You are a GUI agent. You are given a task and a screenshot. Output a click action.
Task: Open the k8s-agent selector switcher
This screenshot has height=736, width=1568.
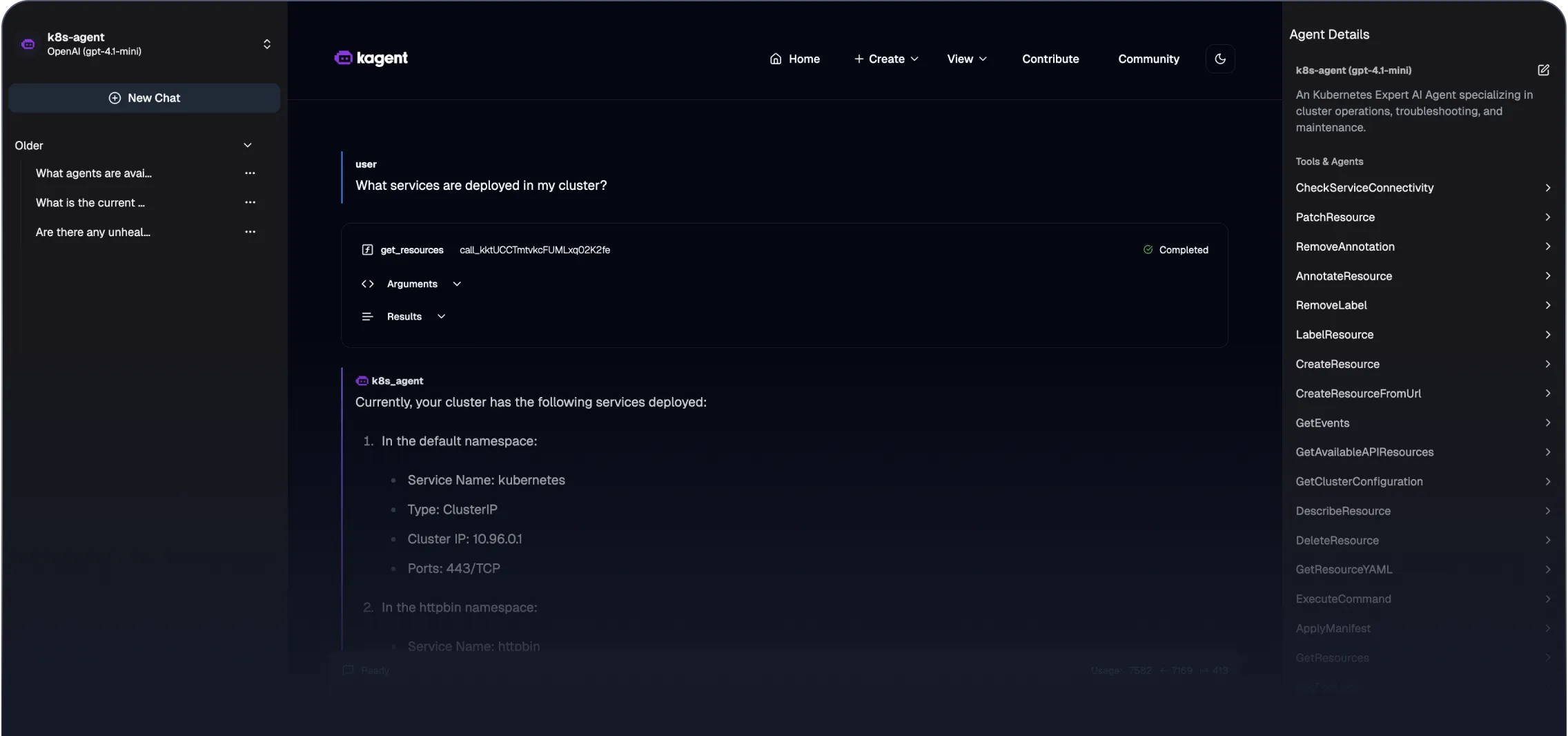[x=266, y=43]
